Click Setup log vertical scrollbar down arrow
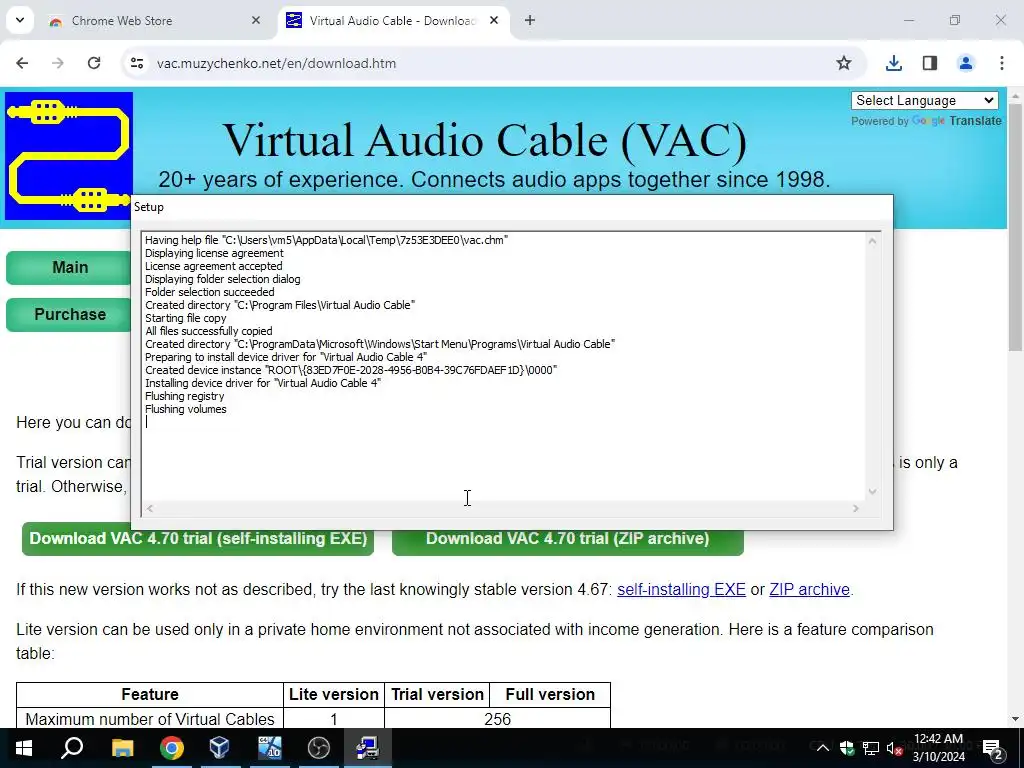This screenshot has width=1024, height=768. click(872, 492)
